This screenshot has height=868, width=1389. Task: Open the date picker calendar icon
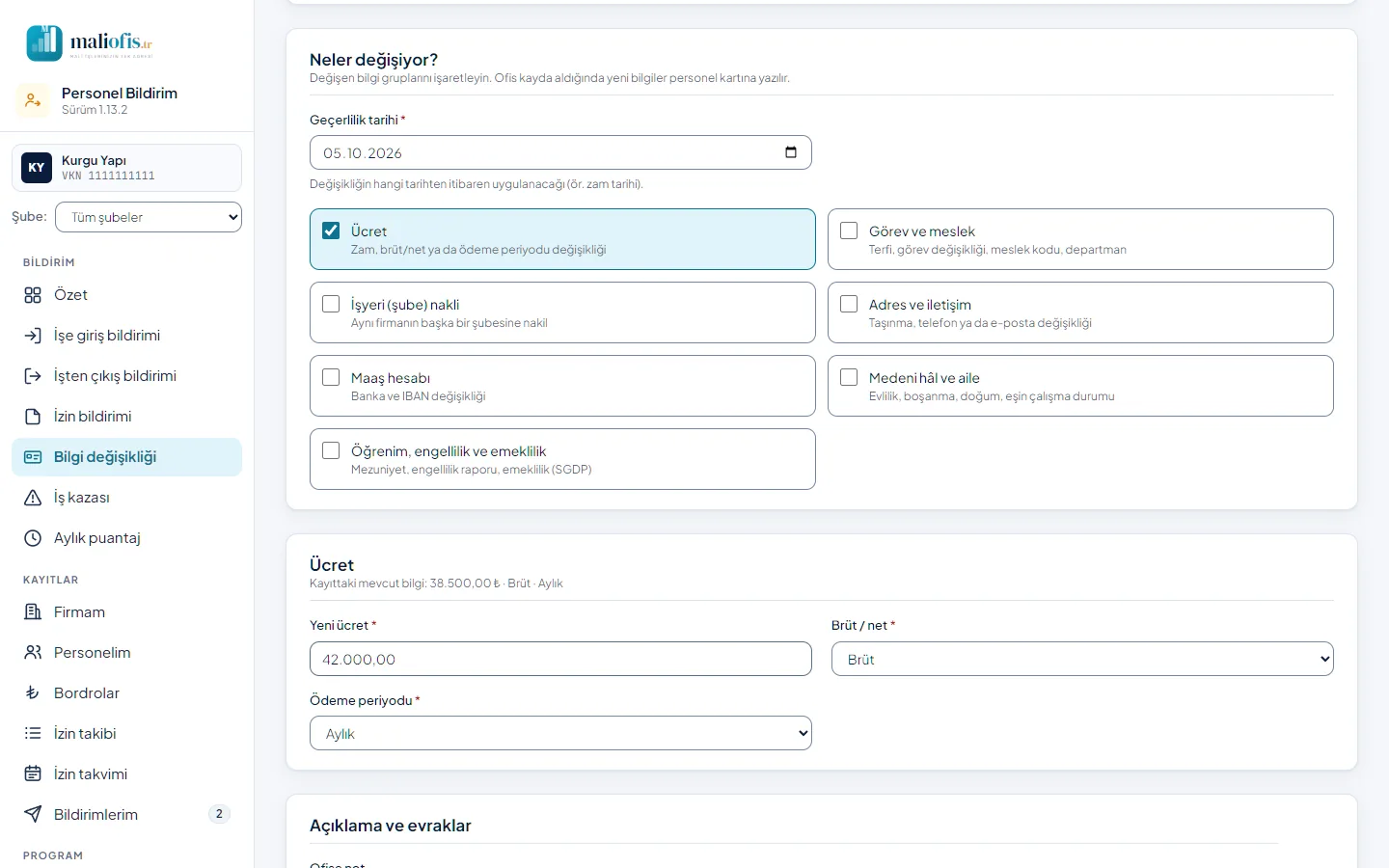tap(791, 152)
